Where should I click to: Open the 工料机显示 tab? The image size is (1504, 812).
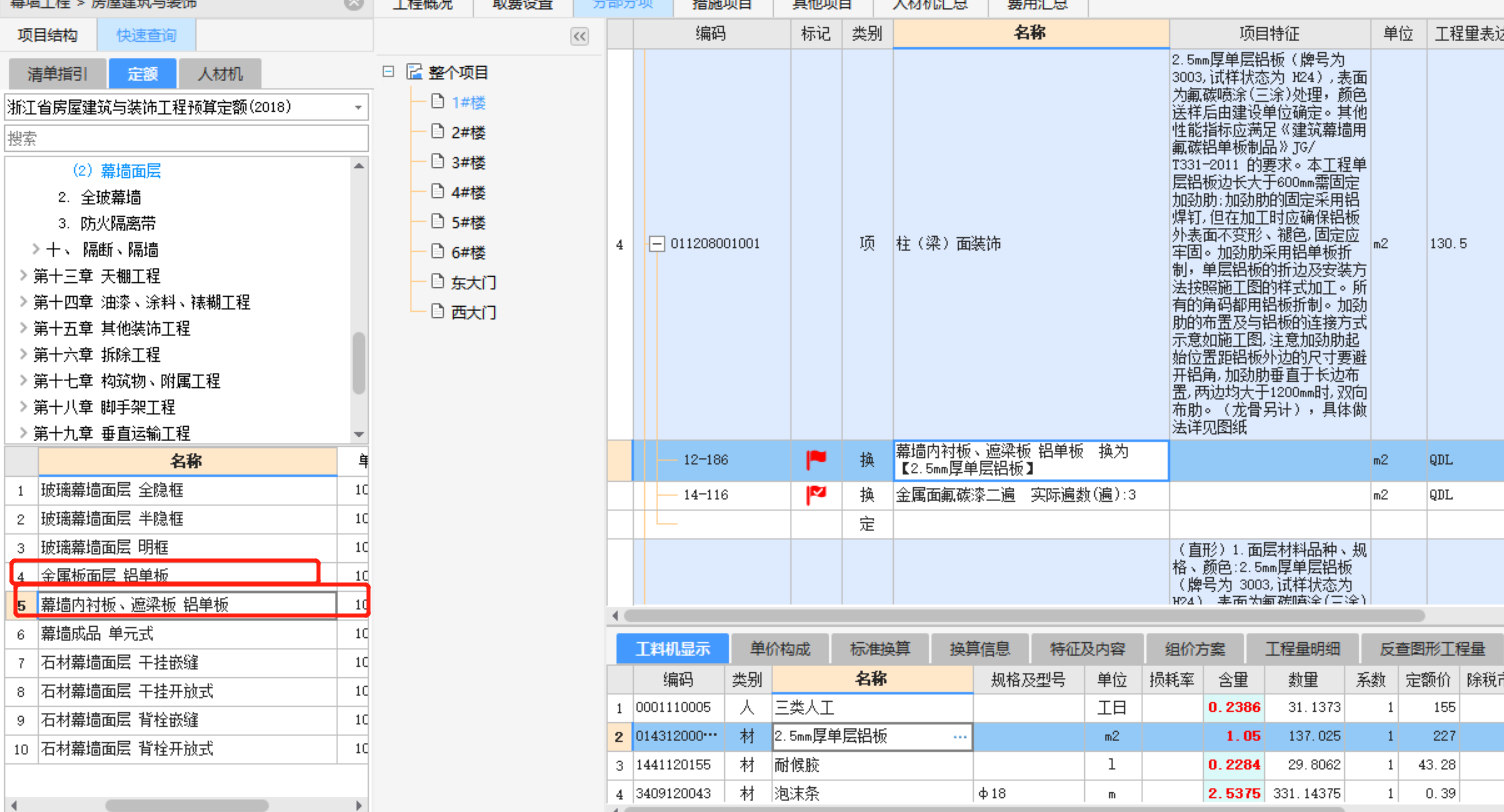pyautogui.click(x=672, y=648)
